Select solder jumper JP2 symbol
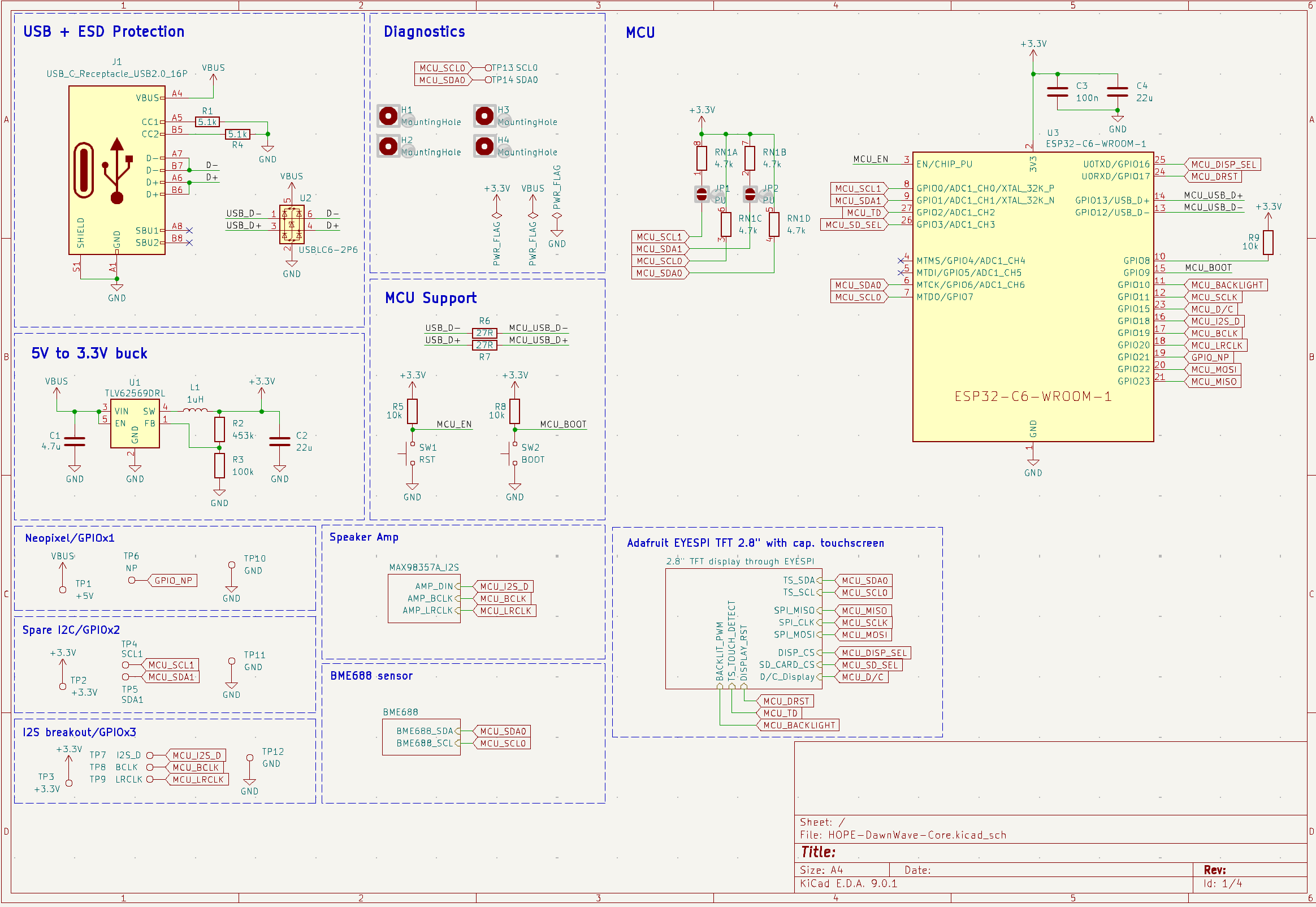 [x=750, y=195]
